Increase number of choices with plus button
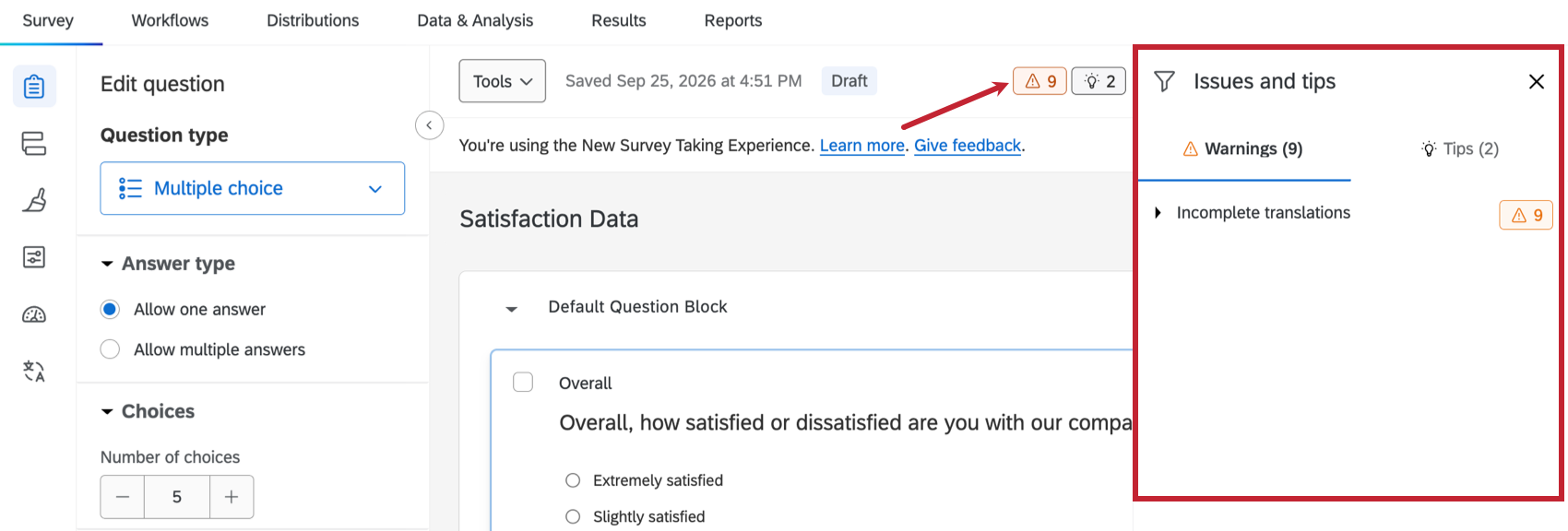Image resolution: width=1568 pixels, height=531 pixels. click(232, 497)
